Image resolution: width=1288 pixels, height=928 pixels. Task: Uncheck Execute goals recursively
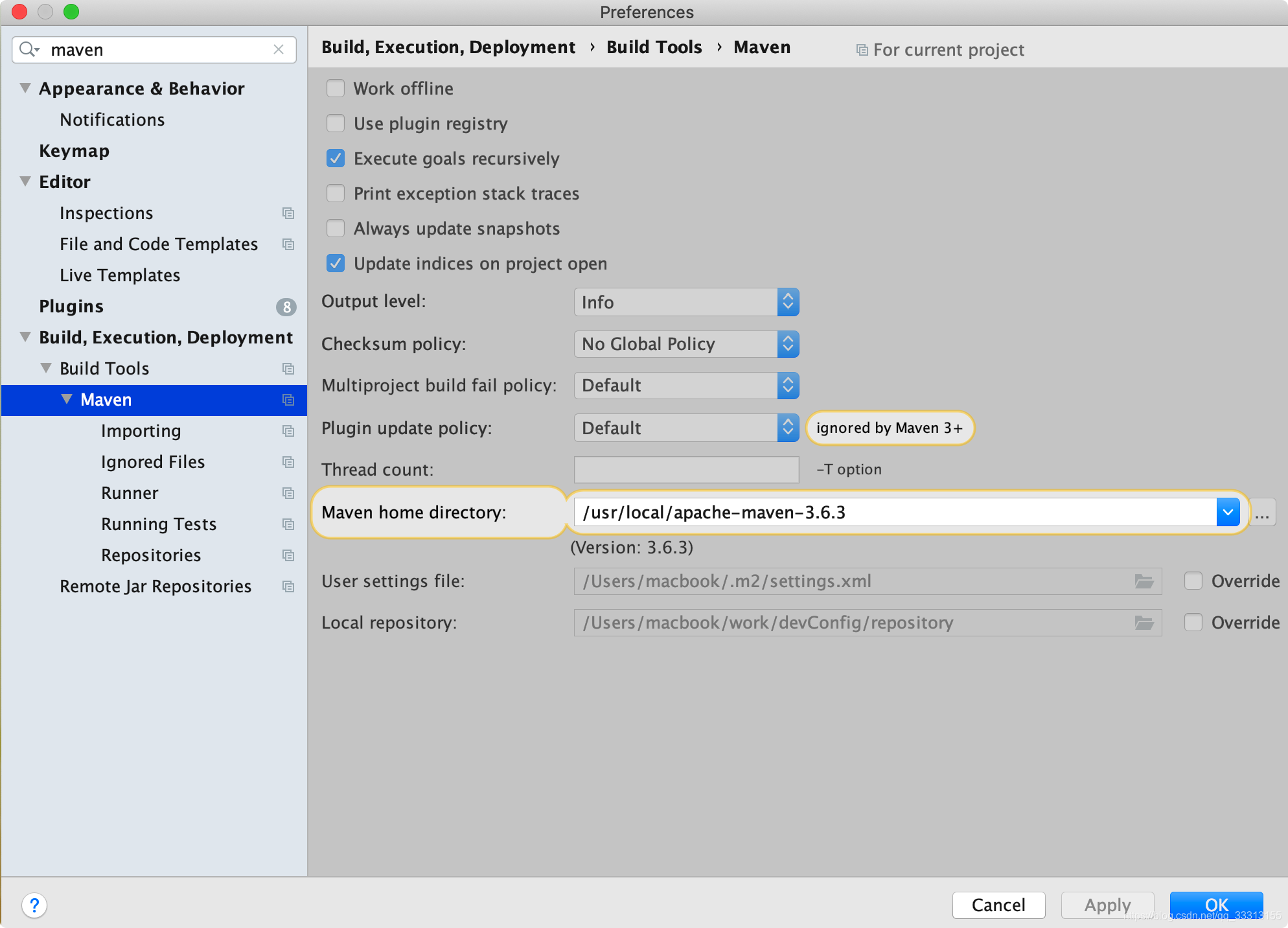point(336,158)
